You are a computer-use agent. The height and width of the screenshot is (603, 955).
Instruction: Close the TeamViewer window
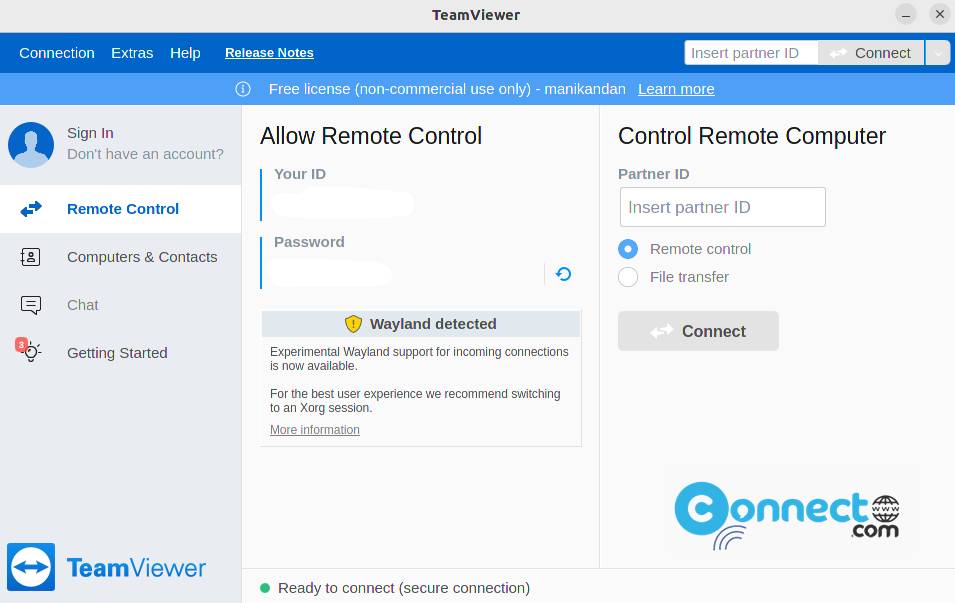pyautogui.click(x=940, y=14)
